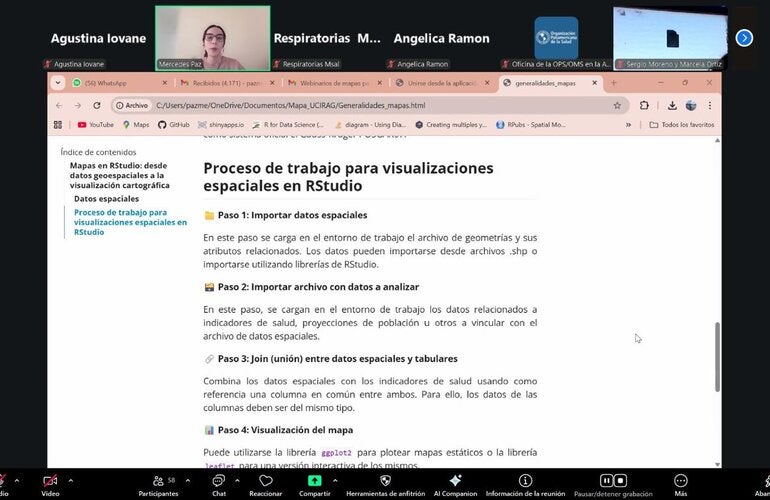Open the diagram - Using Dia bookmark

tap(370, 125)
